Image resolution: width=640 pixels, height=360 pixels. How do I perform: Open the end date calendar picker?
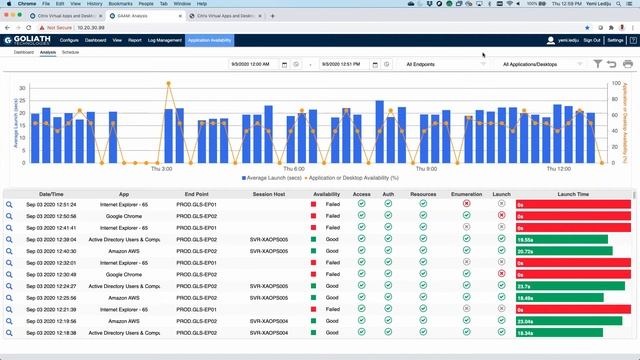tap(375, 64)
